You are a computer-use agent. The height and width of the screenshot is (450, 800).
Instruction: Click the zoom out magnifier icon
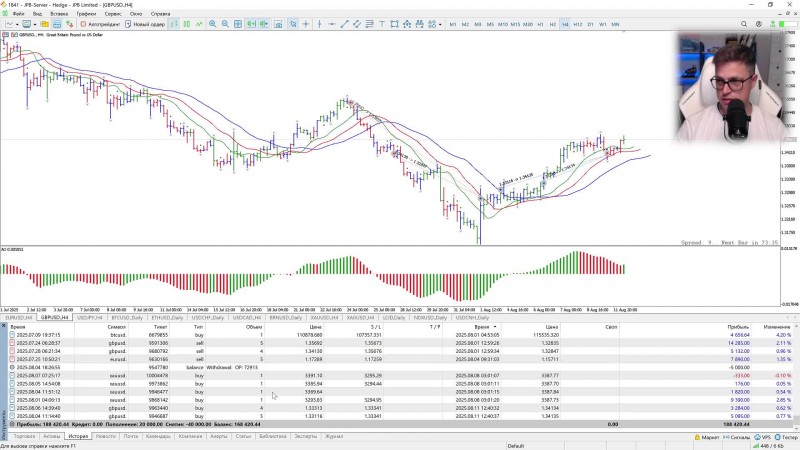coord(225,24)
